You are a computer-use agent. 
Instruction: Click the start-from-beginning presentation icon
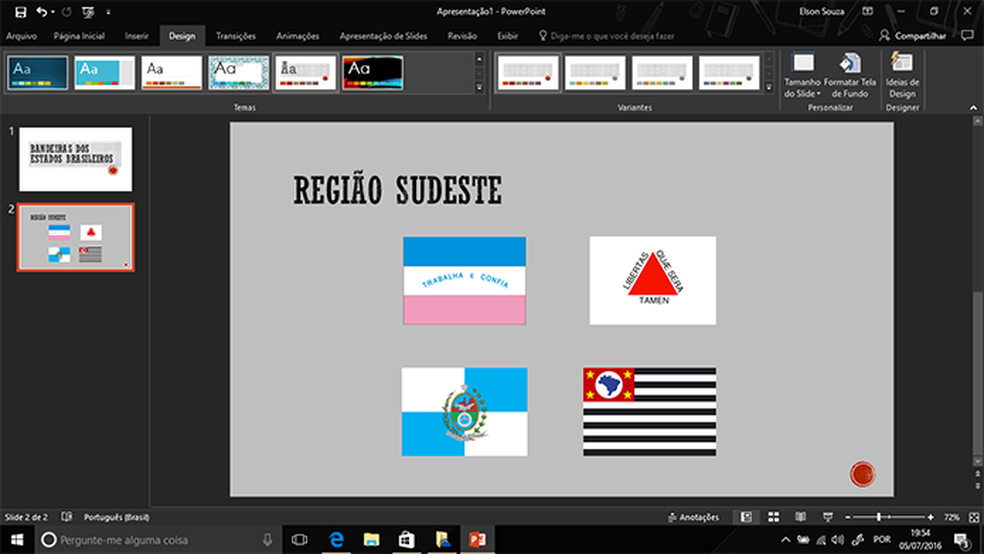pos(88,12)
